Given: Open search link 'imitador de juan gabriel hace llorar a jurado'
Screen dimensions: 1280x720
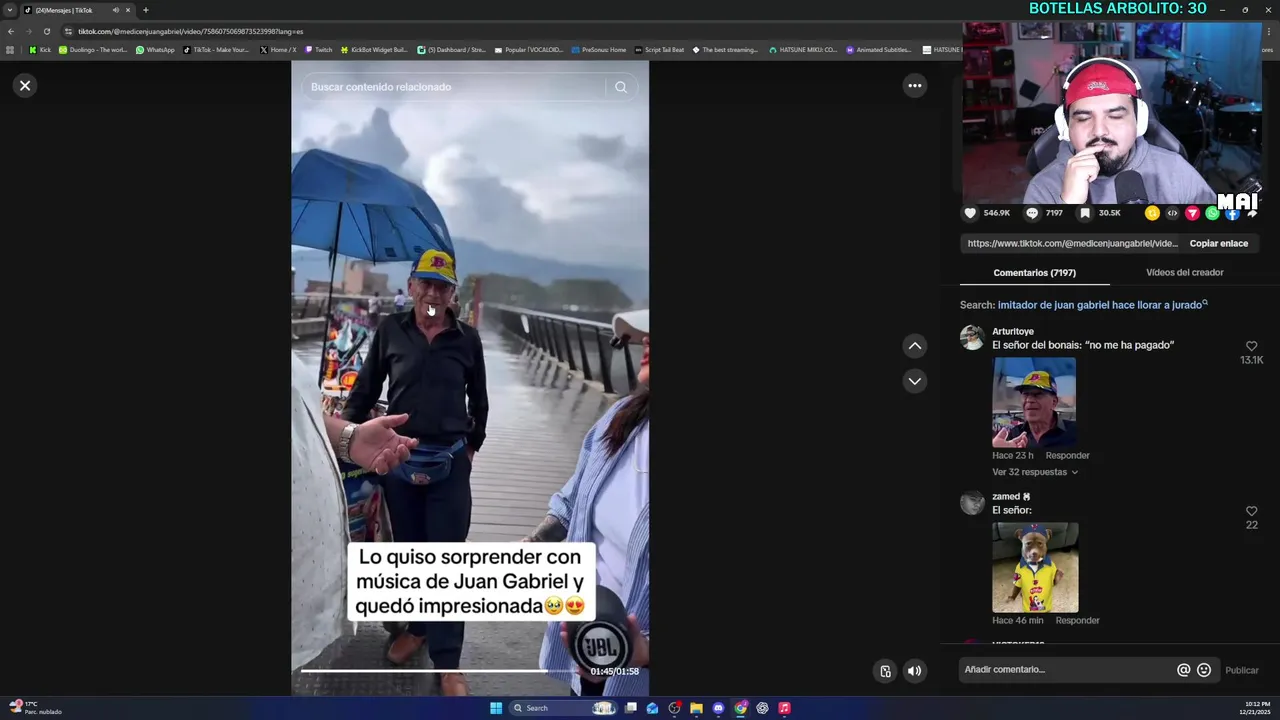Looking at the screenshot, I should coord(1102,305).
